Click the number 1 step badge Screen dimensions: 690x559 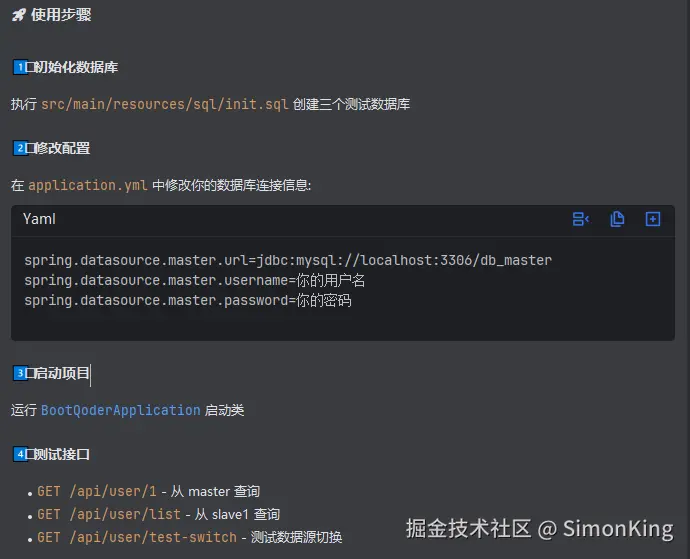click(x=20, y=67)
